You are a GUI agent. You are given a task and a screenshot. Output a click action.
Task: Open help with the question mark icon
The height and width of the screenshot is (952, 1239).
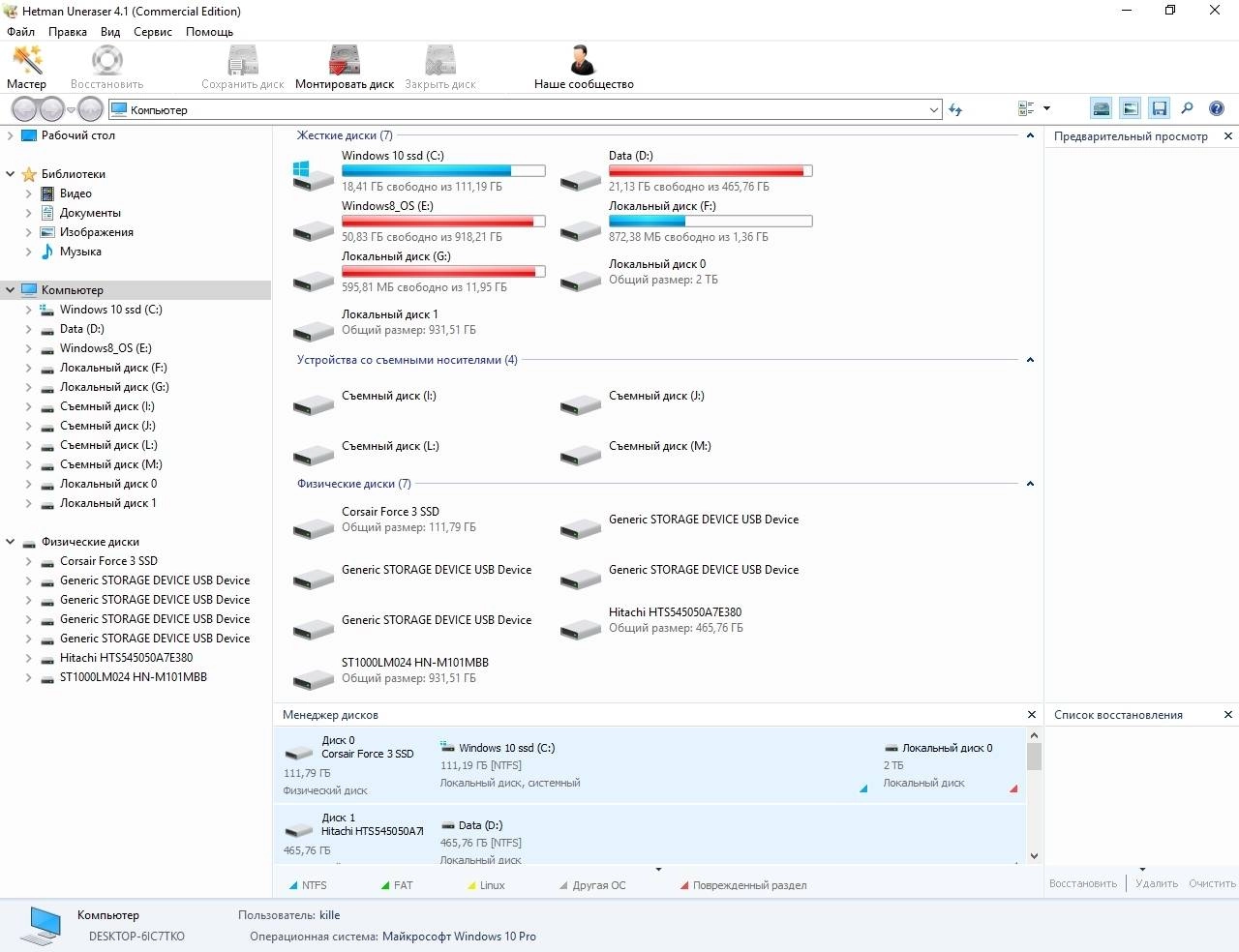coord(1217,108)
